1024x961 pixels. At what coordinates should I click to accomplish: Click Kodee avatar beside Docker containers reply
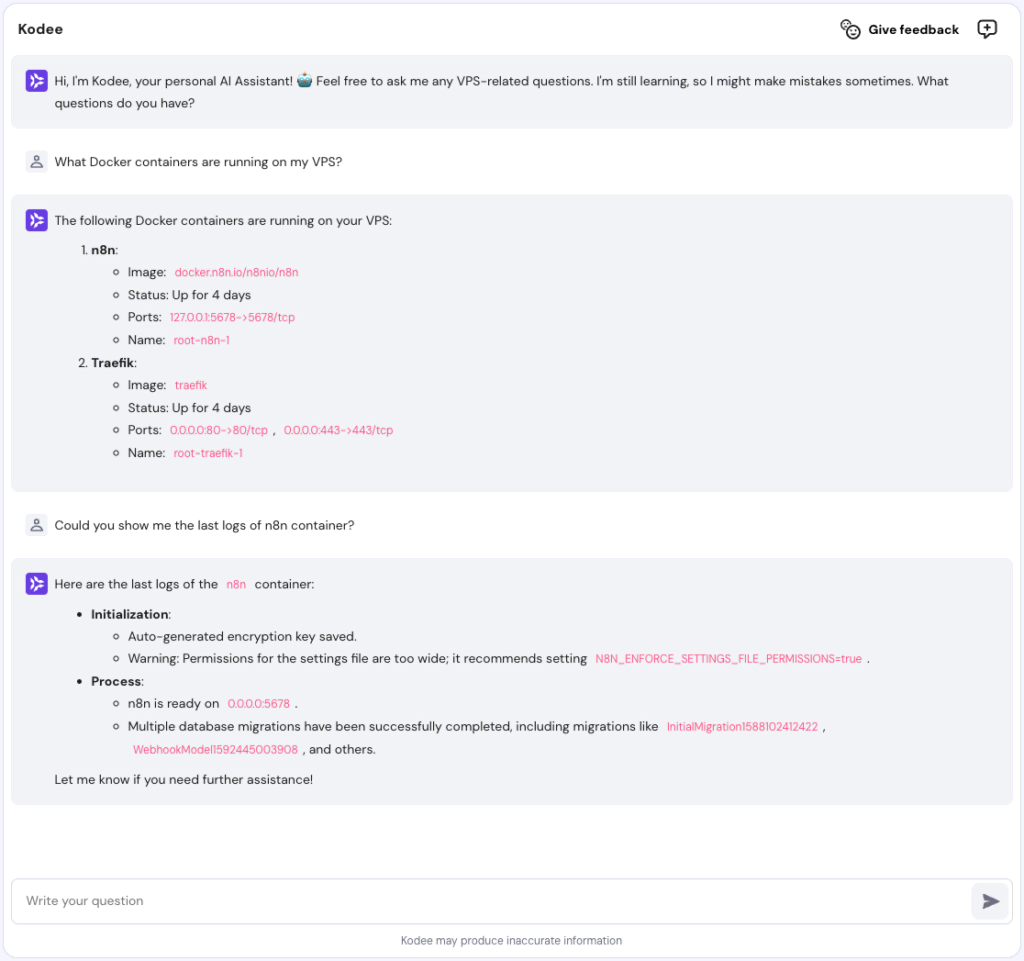37,221
